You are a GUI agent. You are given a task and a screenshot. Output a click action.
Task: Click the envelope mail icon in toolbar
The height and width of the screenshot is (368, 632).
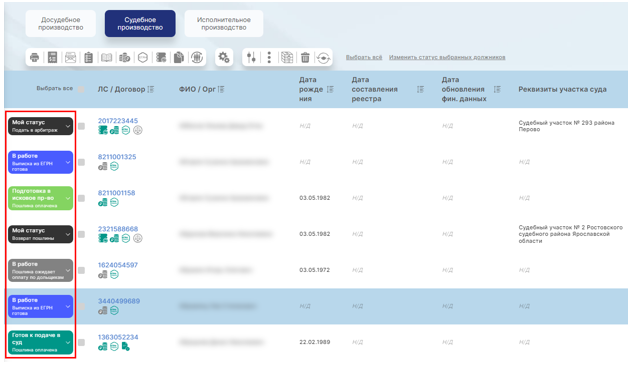[71, 58]
